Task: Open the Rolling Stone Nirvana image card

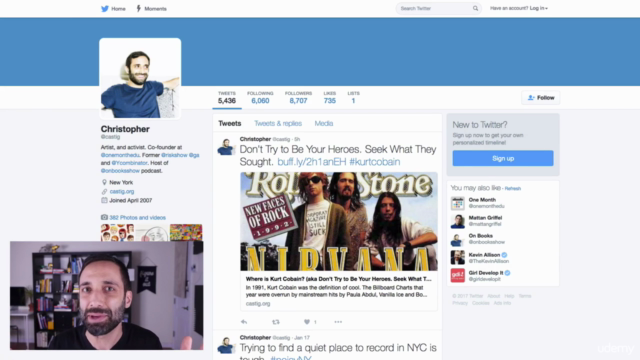Action: [x=339, y=222]
